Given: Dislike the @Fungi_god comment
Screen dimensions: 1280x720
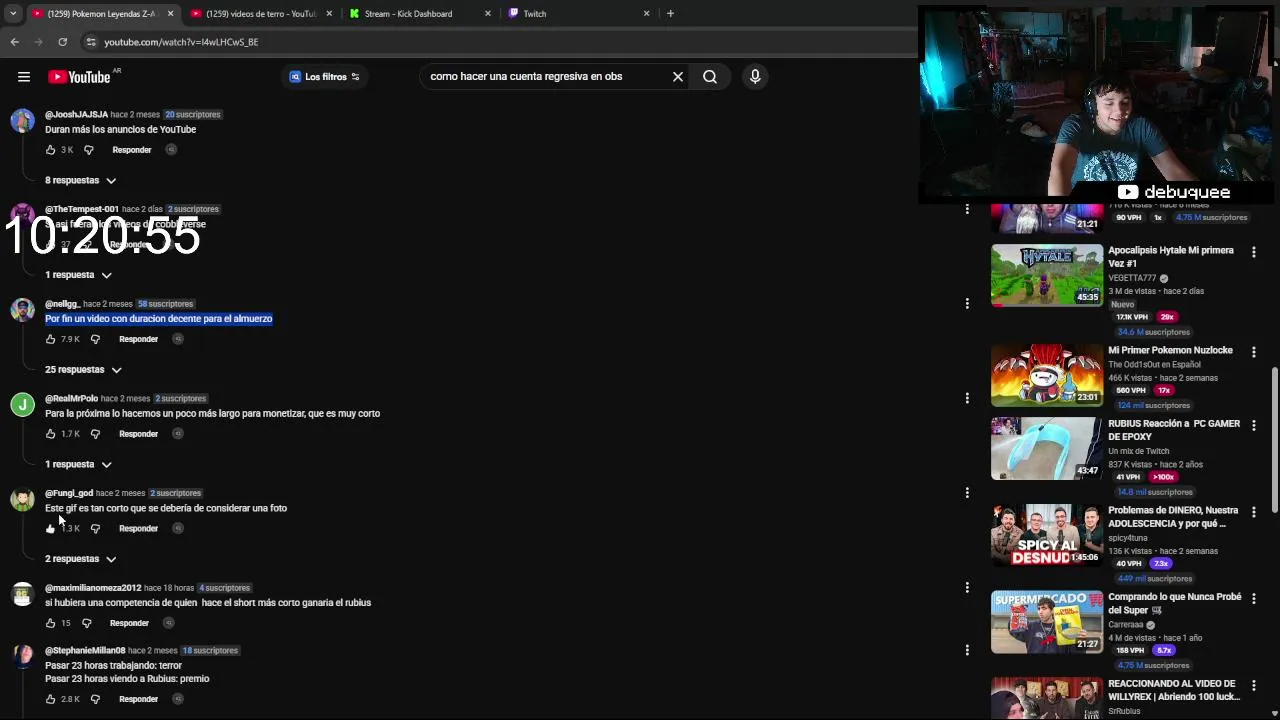Looking at the screenshot, I should pyautogui.click(x=95, y=529).
